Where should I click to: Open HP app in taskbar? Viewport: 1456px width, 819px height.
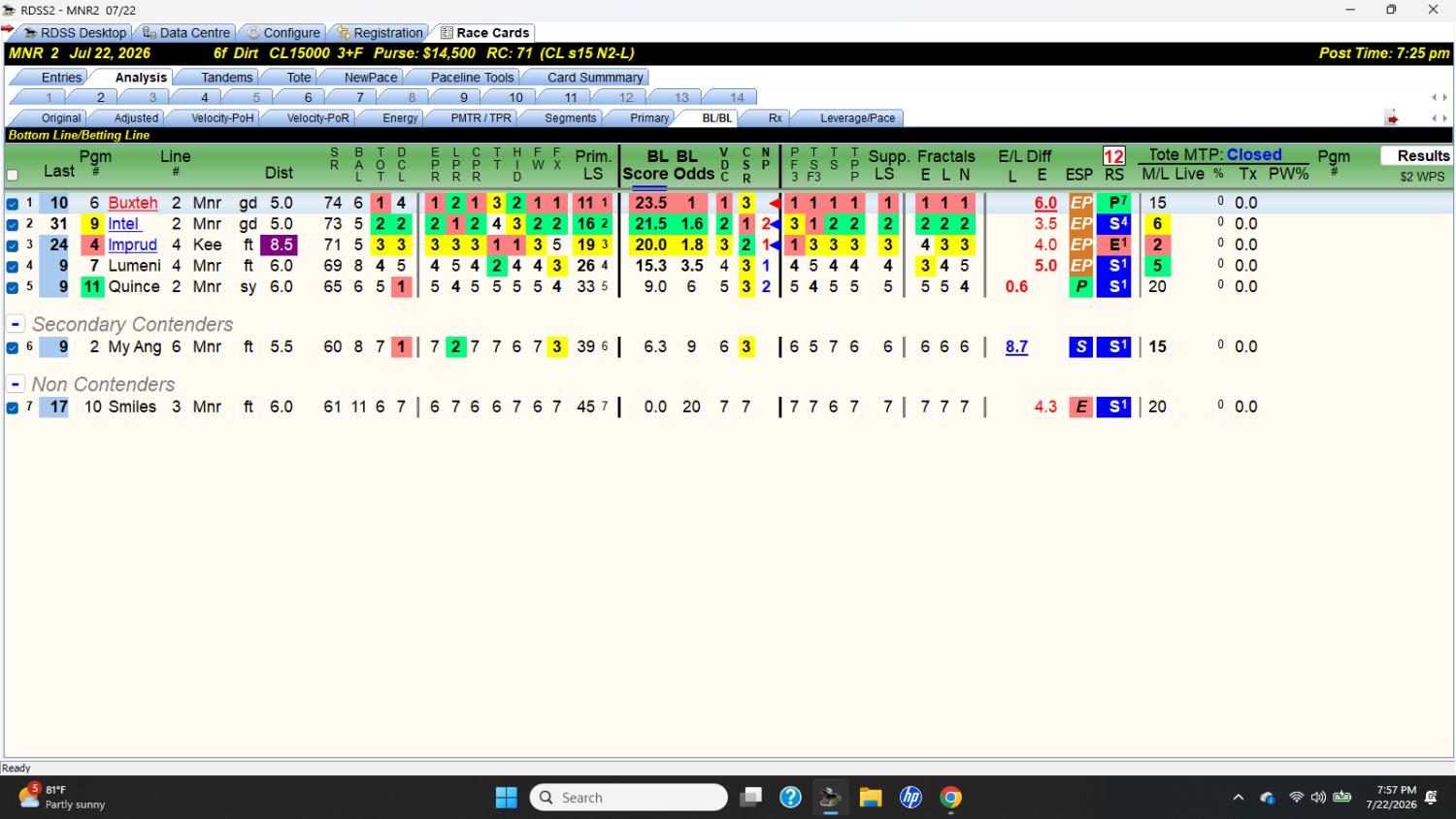910,798
